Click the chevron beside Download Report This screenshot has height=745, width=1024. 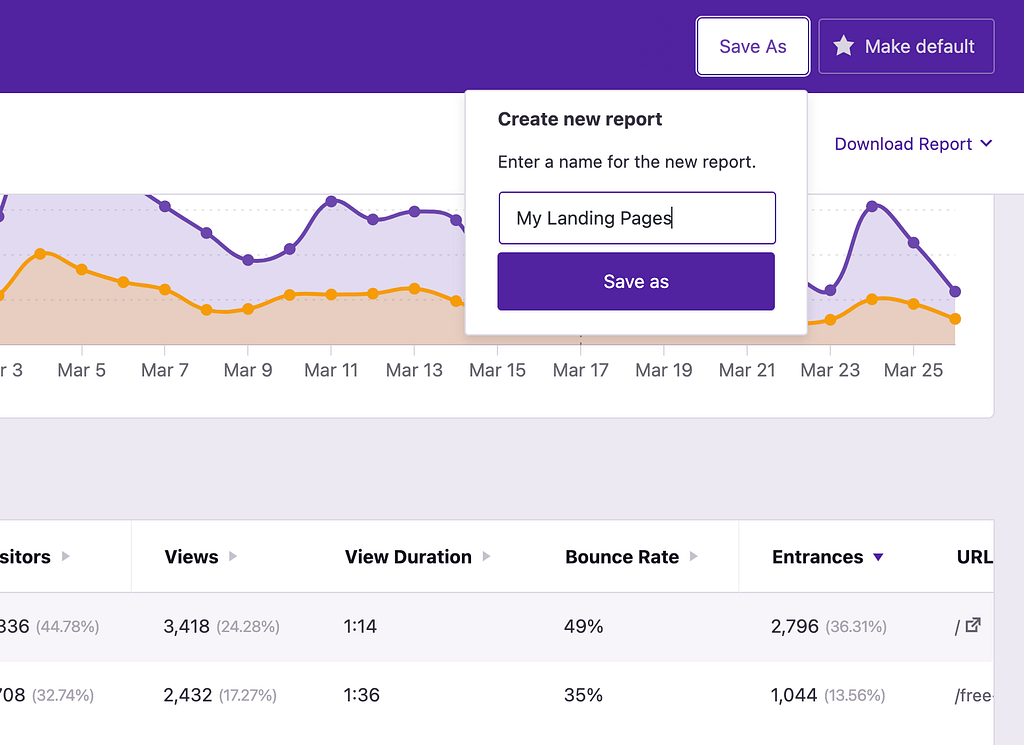987,144
